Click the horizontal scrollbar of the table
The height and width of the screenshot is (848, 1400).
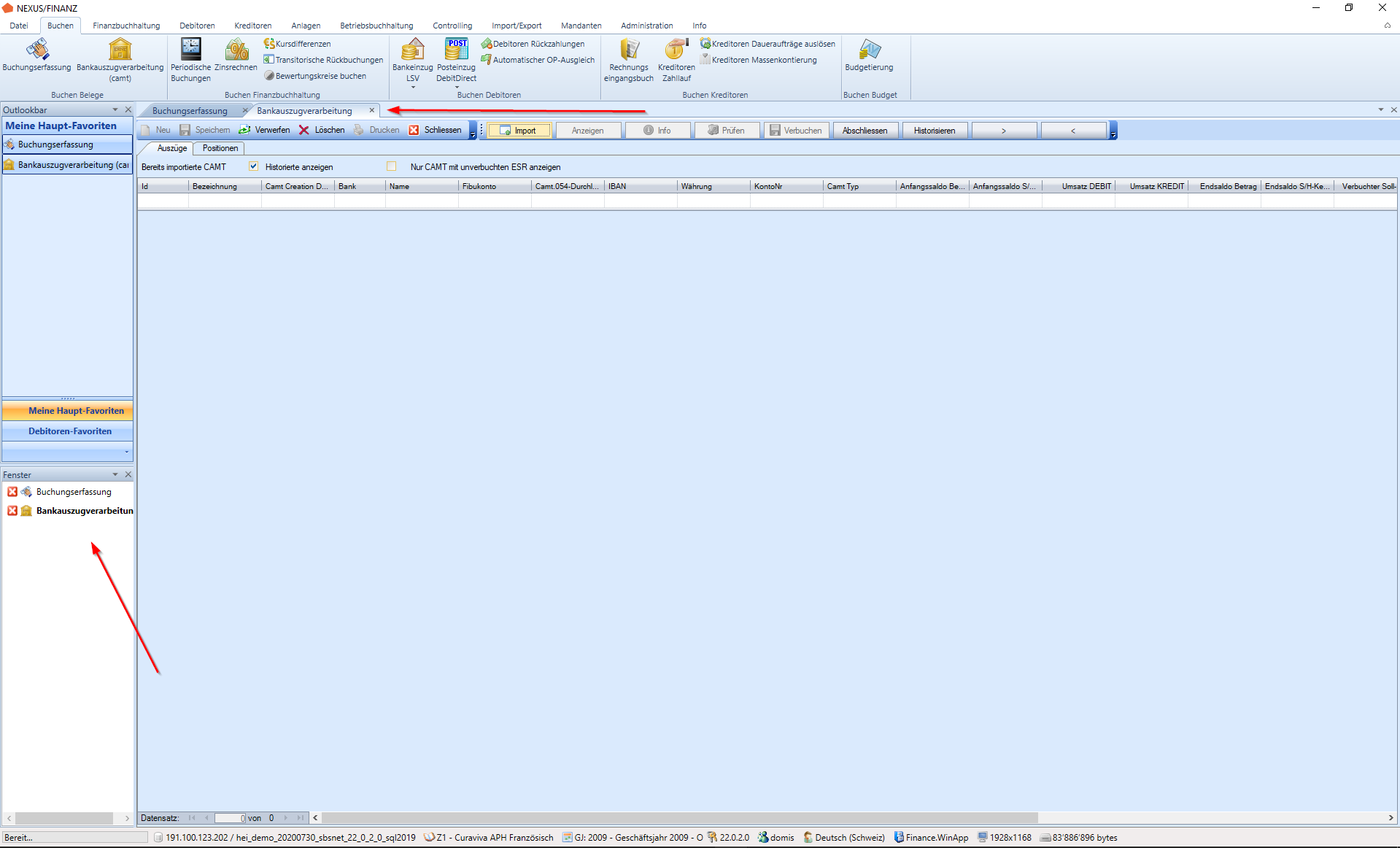680,818
